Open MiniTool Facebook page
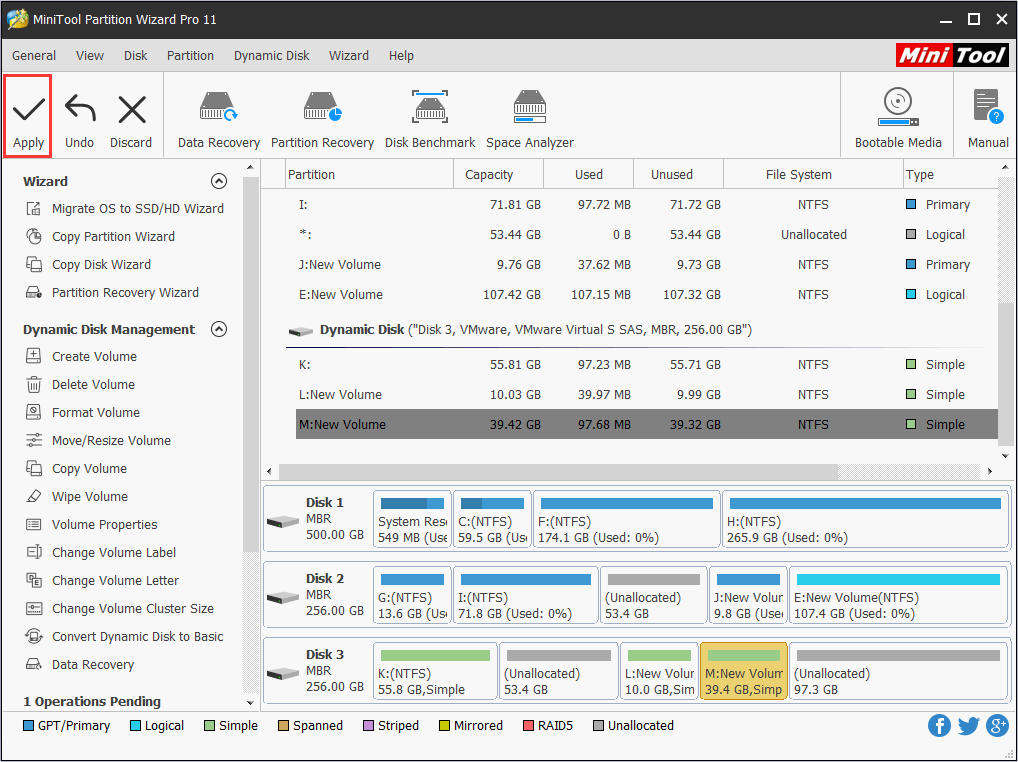Viewport: 1018px width, 762px height. [939, 725]
